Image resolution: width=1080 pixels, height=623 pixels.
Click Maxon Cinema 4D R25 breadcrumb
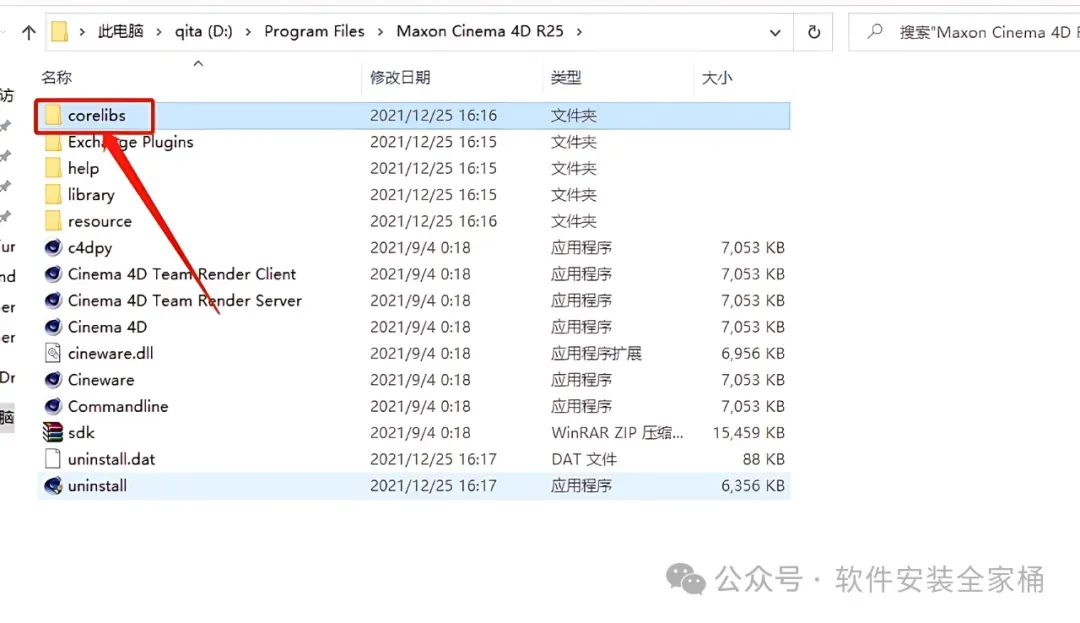click(480, 31)
